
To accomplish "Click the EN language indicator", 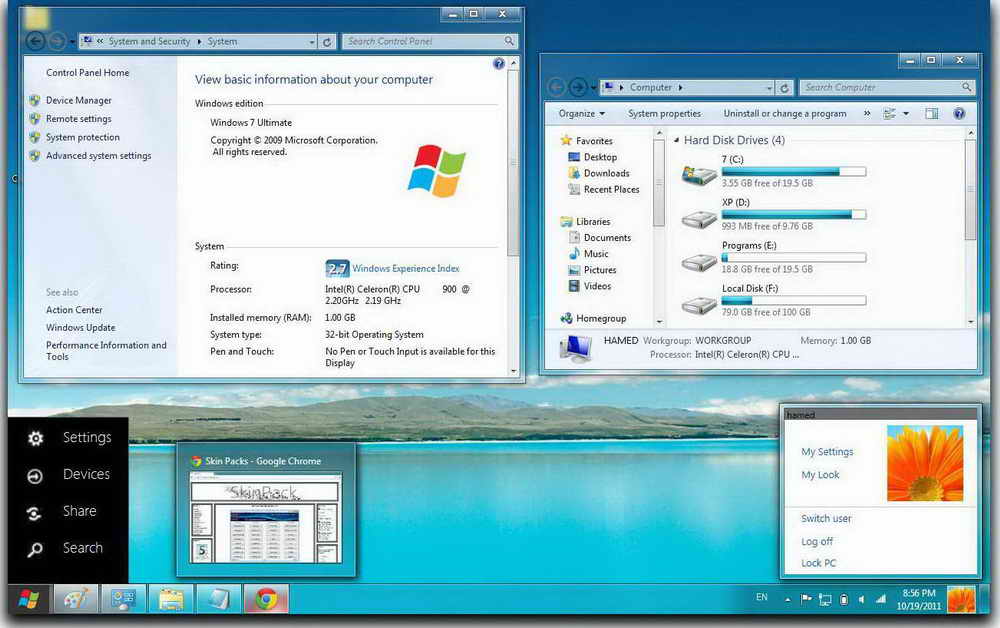I will pos(761,597).
